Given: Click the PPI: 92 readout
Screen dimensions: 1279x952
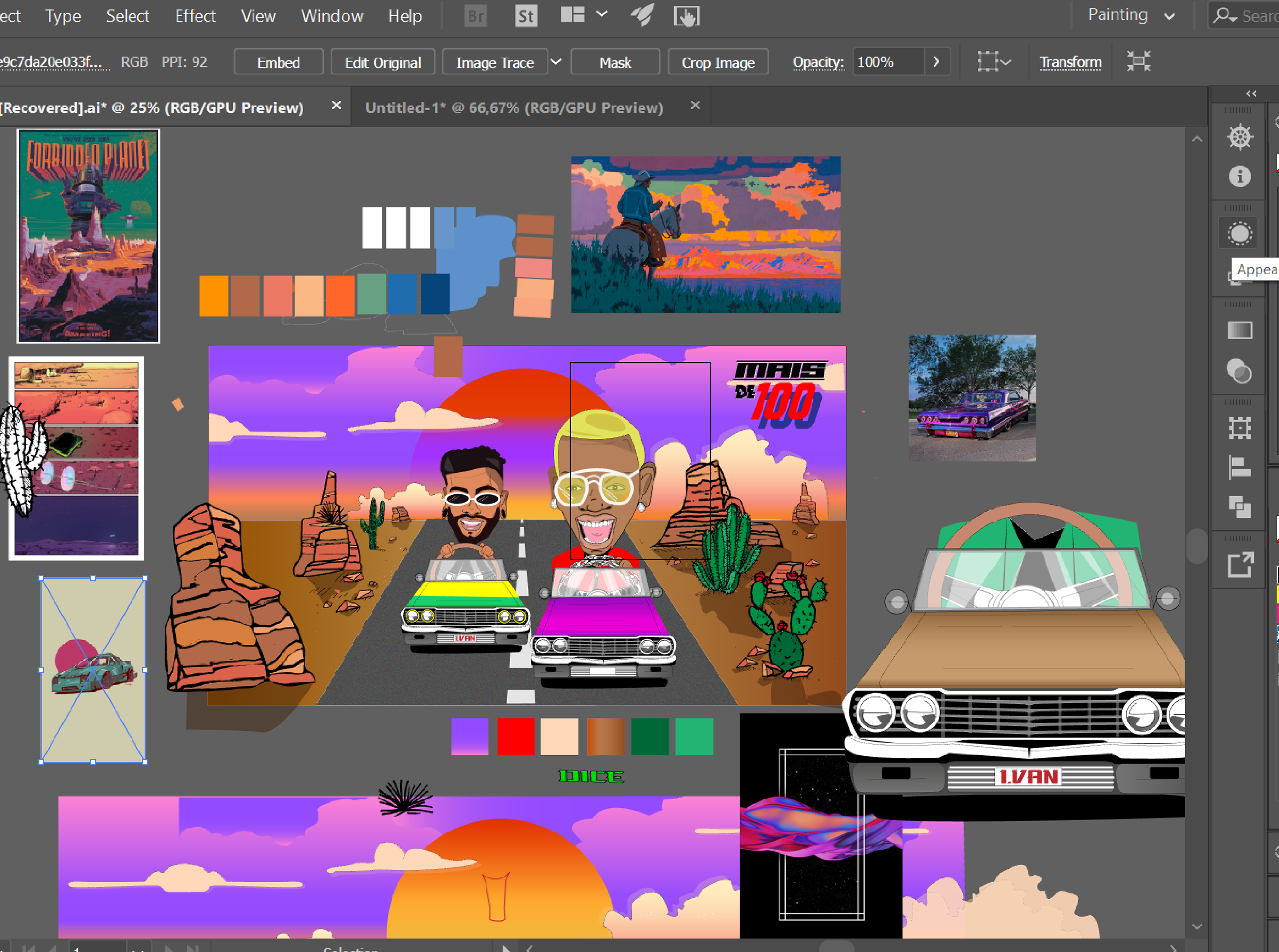Looking at the screenshot, I should click(x=184, y=62).
